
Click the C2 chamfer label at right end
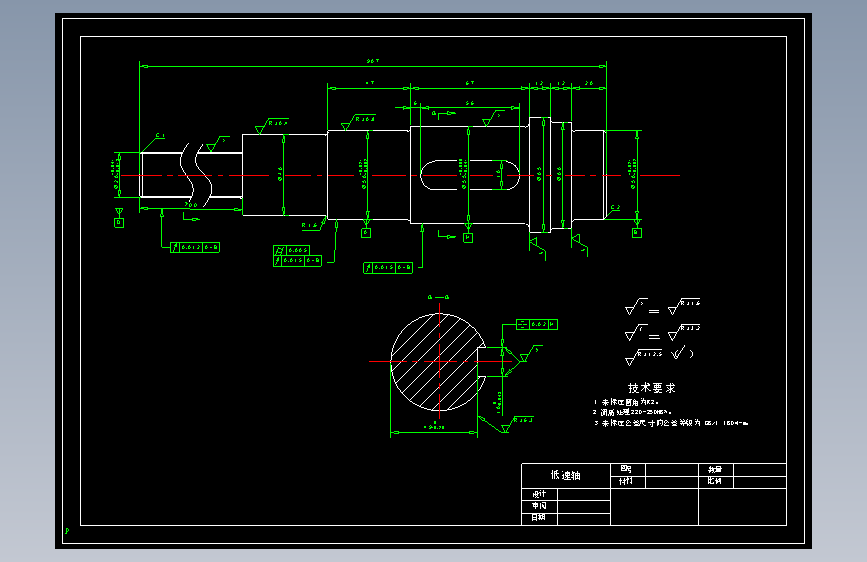tap(615, 207)
